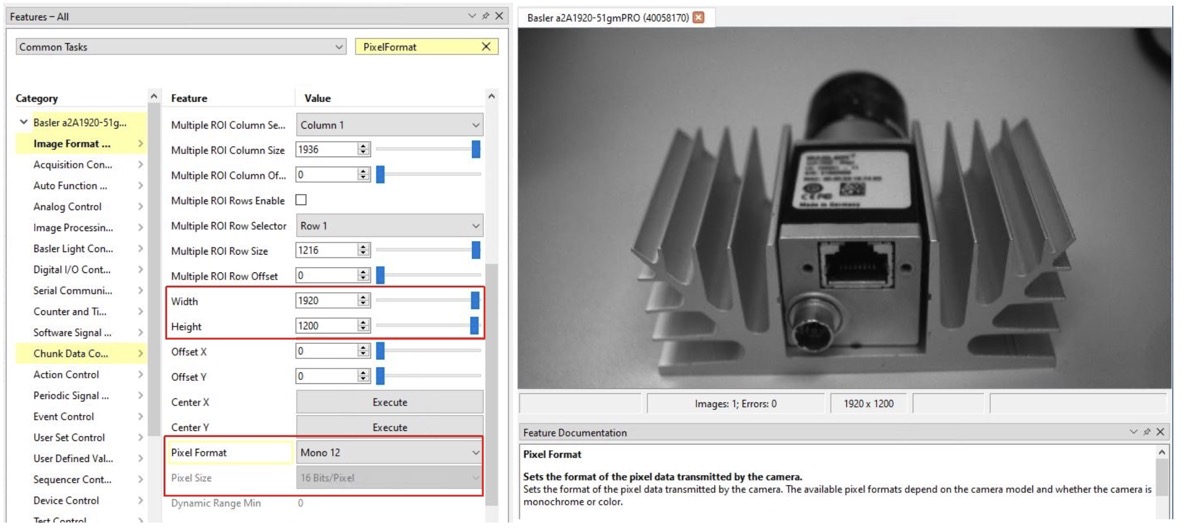
Task: Select Action Control category
Action: tap(67, 374)
